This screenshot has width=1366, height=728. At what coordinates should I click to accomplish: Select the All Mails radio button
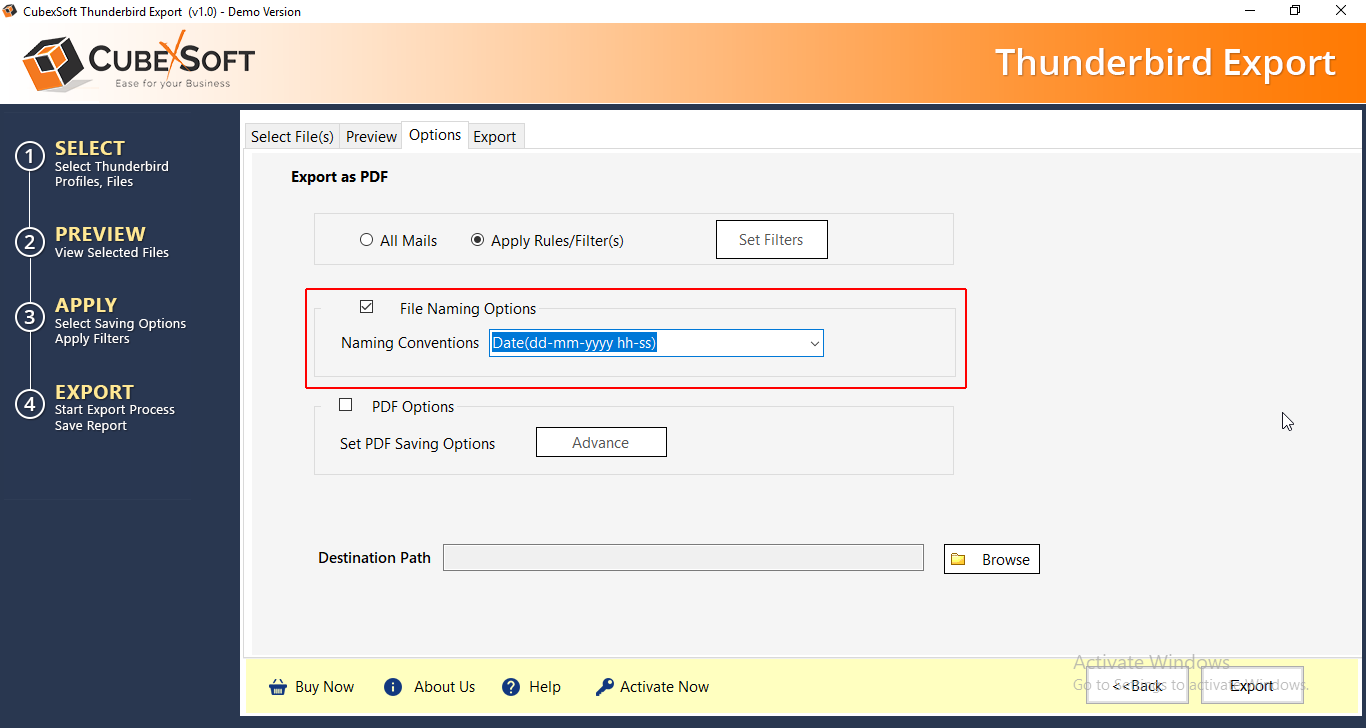(367, 240)
